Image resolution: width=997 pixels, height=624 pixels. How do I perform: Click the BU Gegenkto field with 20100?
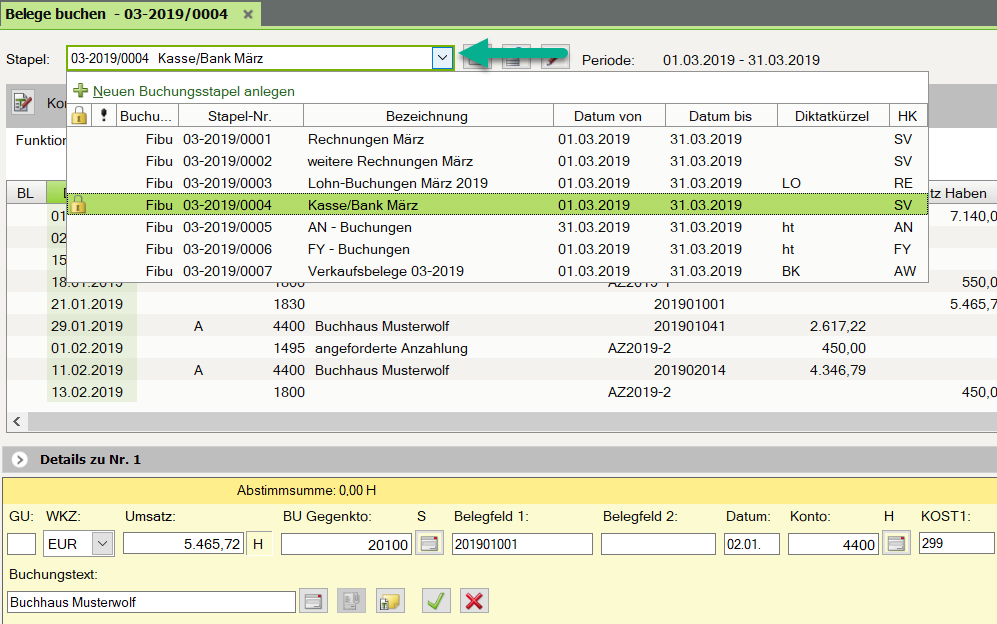click(x=347, y=544)
